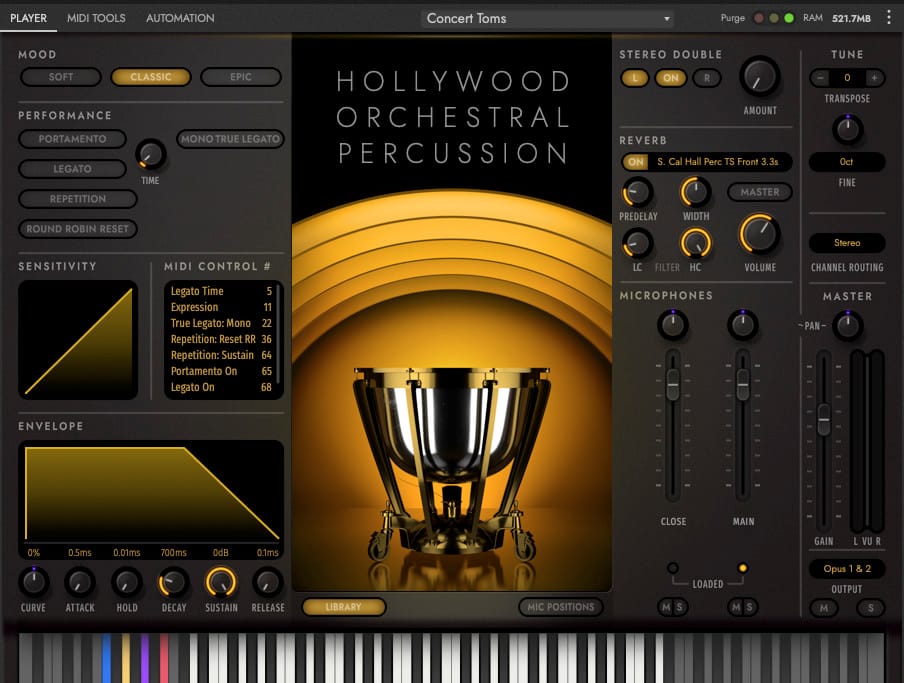Image resolution: width=904 pixels, height=683 pixels.
Task: Click the minus transpose button
Action: (x=820, y=78)
